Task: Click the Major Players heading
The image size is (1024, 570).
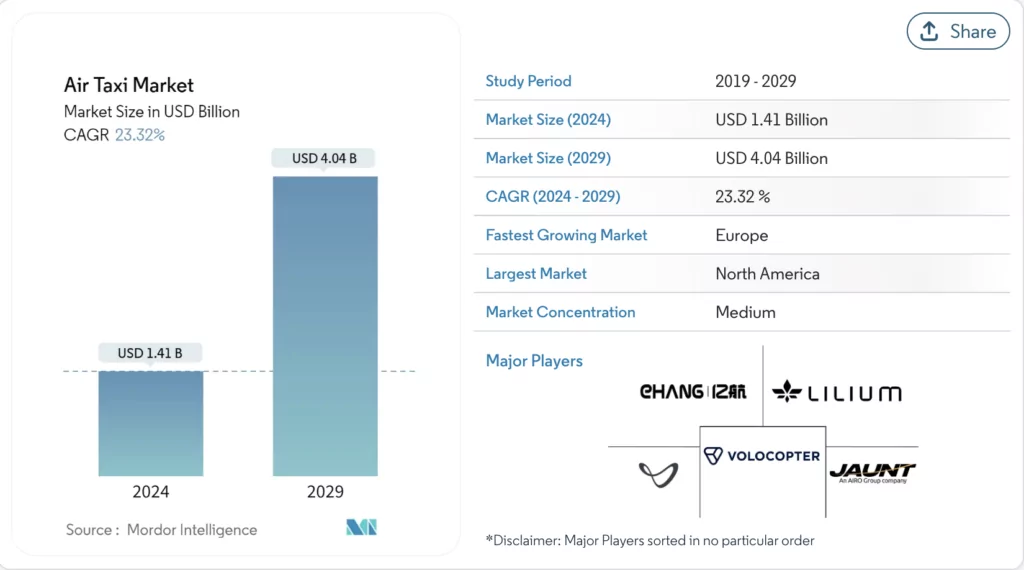Action: click(x=534, y=361)
